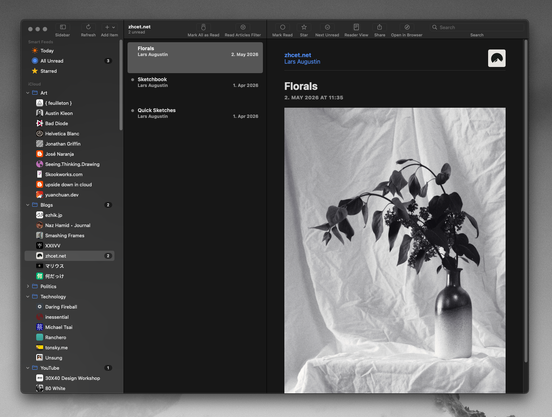552x417 pixels.
Task: Click the sidebar scrollbar
Action: (121, 84)
